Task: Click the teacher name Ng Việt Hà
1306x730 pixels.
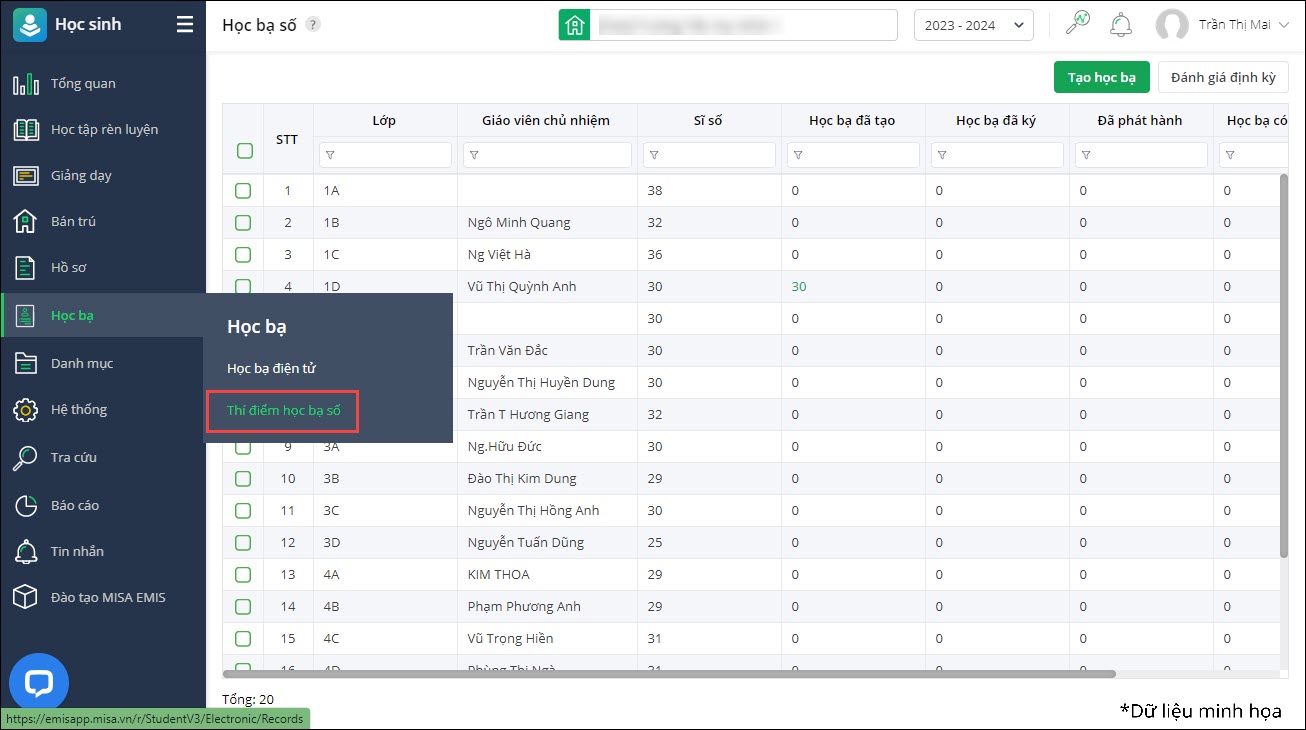Action: click(x=499, y=254)
